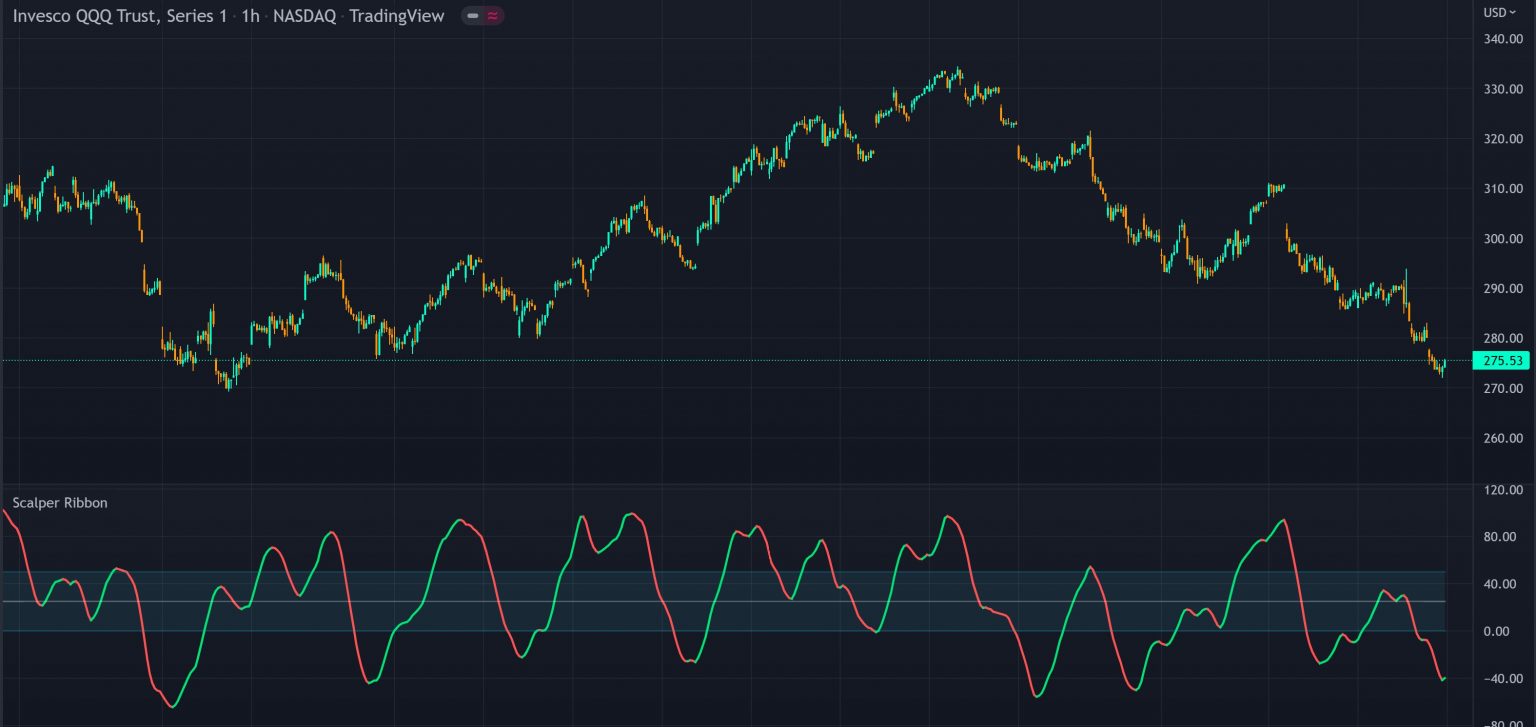The width and height of the screenshot is (1536, 727).
Task: Open TradingView via the watermark link
Action: click(x=398, y=16)
